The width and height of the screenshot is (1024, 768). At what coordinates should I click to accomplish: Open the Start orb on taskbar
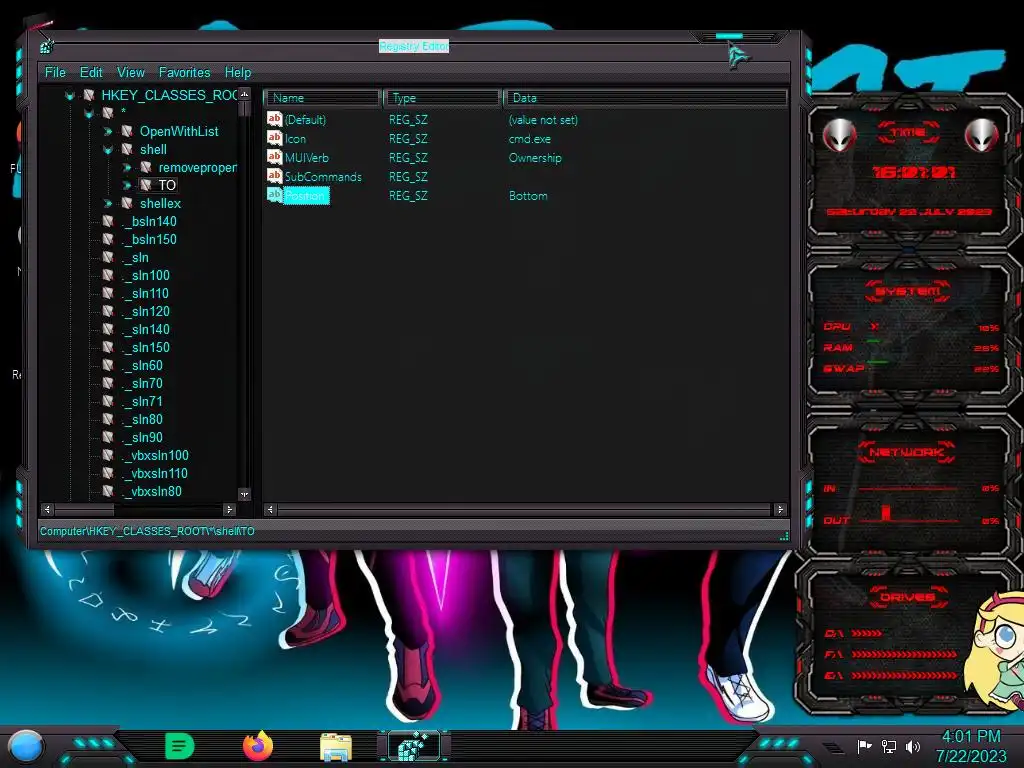click(25, 746)
